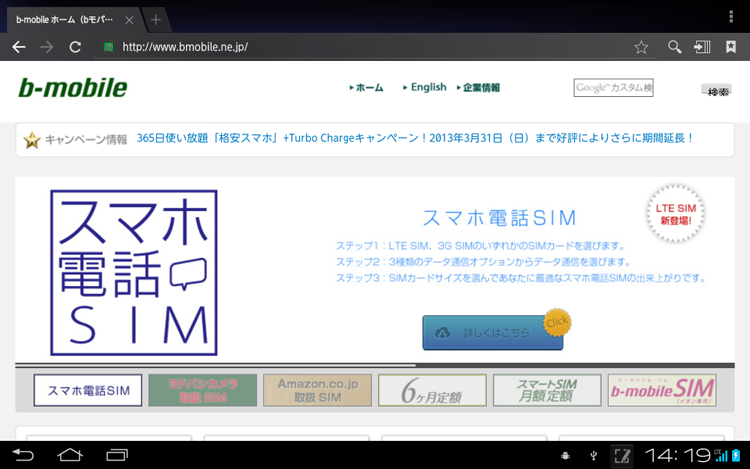
Task: Tap the Android back button
Action: [23, 455]
